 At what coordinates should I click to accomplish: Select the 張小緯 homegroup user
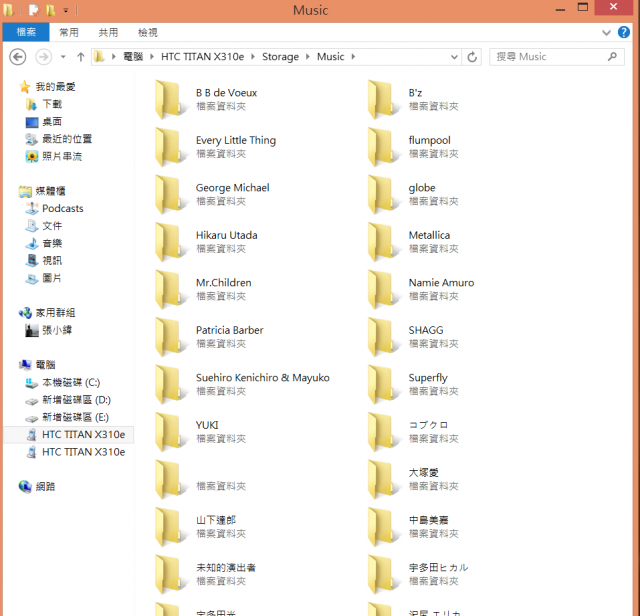pos(57,330)
